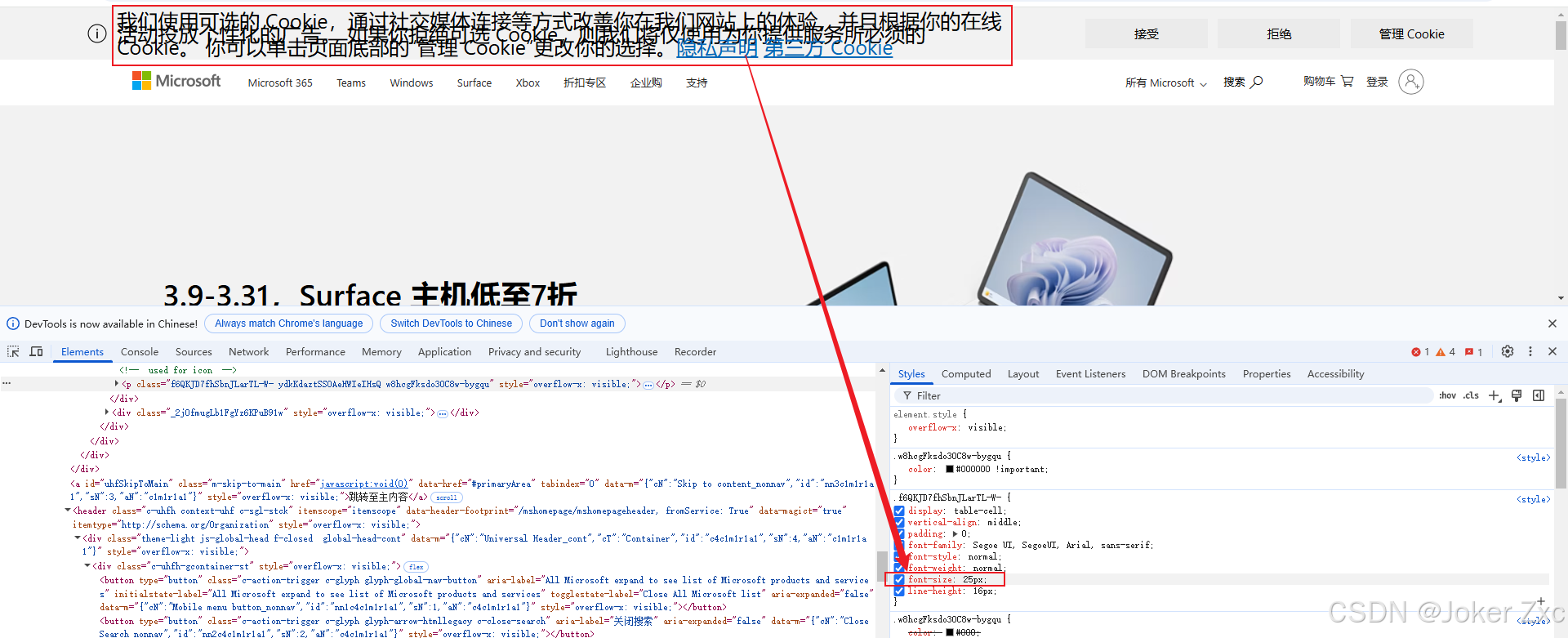Toggle :hov element state panel
Viewport: 1568px width, 638px height.
pyautogui.click(x=1447, y=395)
